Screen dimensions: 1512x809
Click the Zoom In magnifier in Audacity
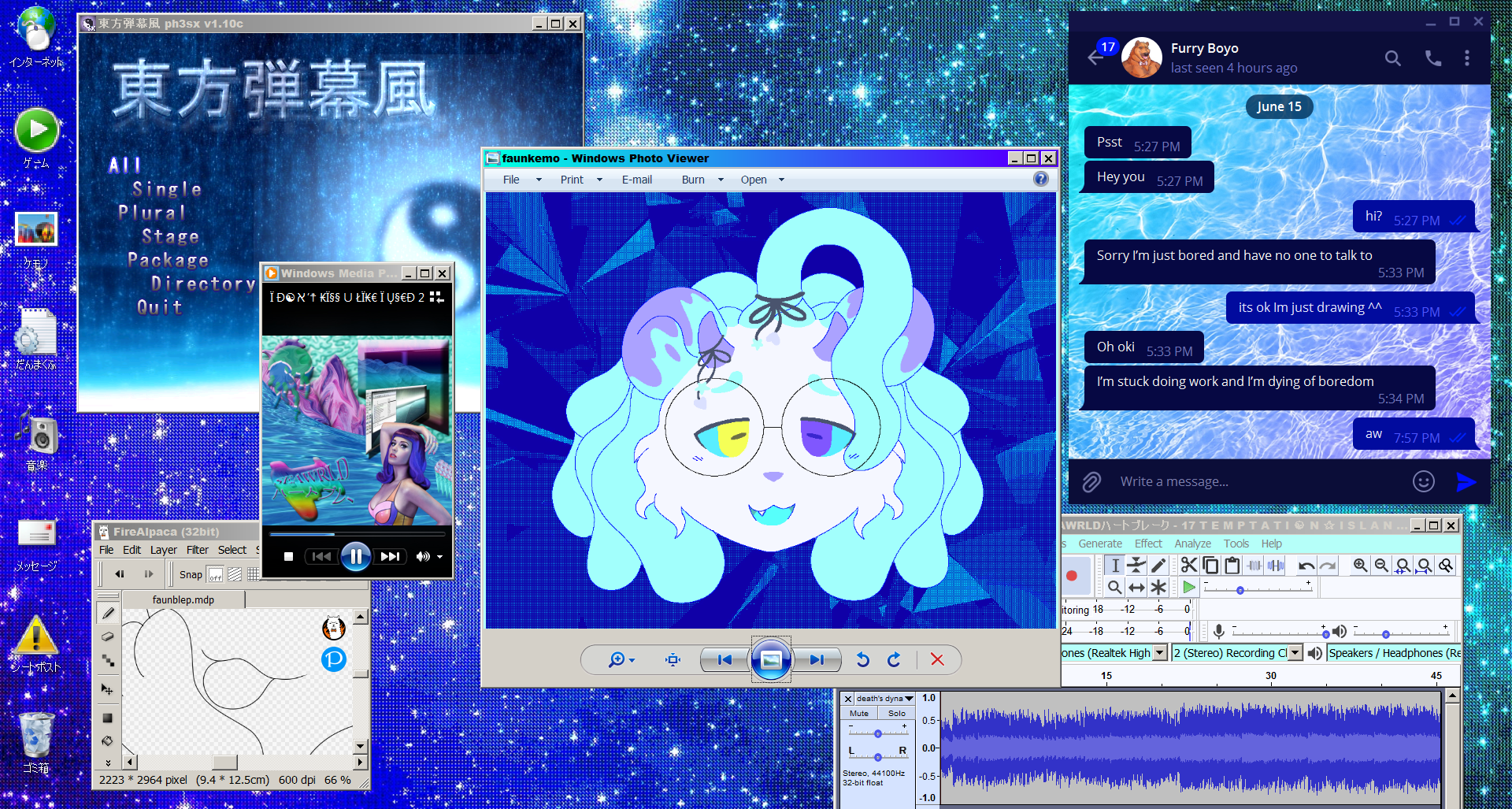pos(1360,565)
